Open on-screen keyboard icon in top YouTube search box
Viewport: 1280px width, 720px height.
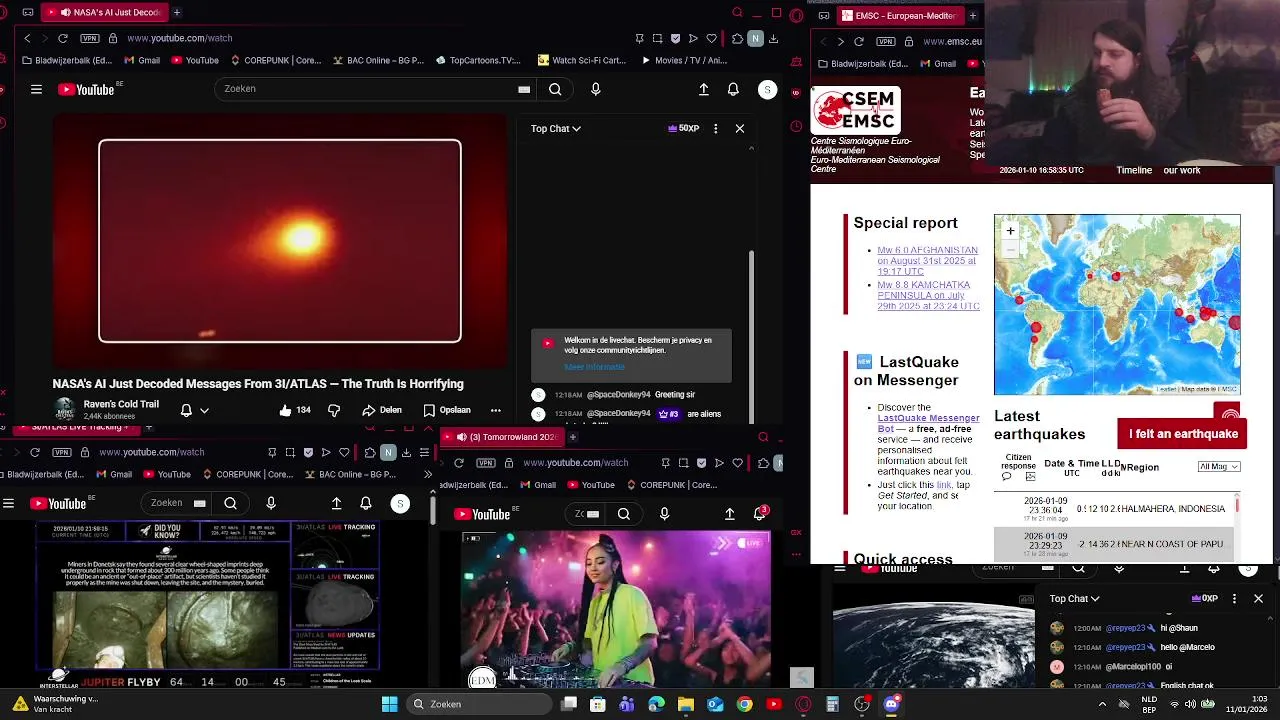[524, 89]
